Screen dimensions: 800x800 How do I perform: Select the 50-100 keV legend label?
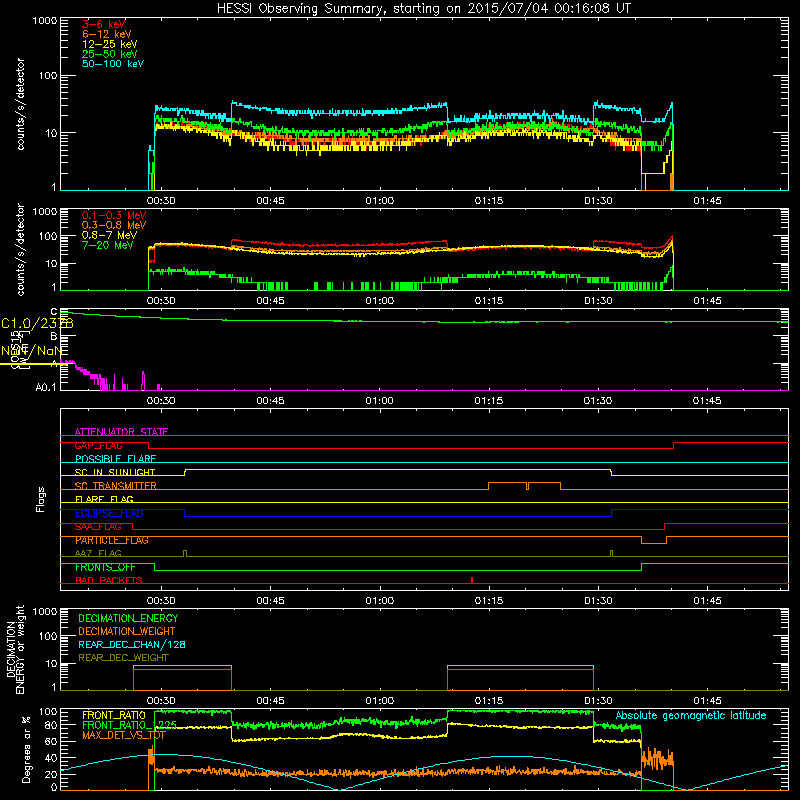[113, 64]
